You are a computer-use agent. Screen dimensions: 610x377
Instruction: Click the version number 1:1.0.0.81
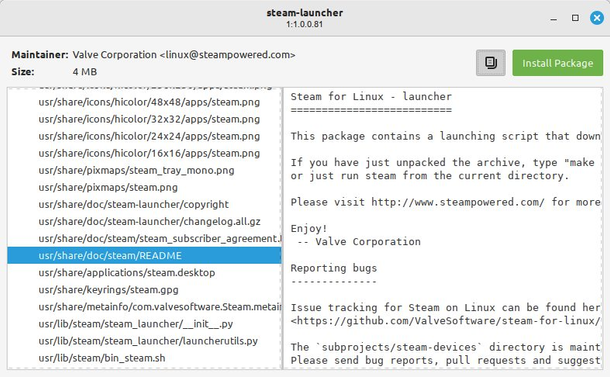305,24
